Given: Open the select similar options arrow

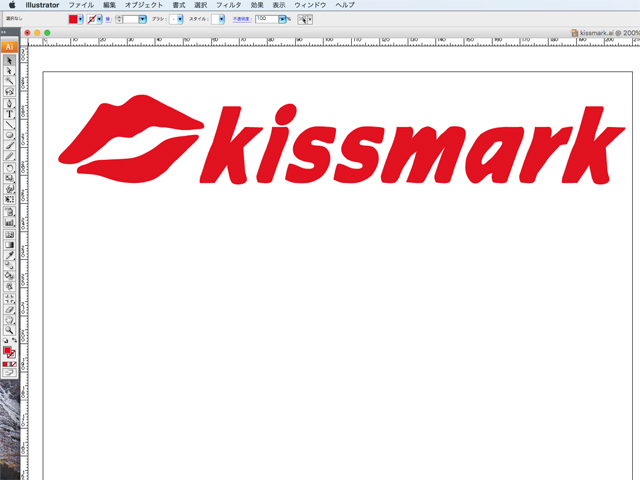Looking at the screenshot, I should point(310,19).
